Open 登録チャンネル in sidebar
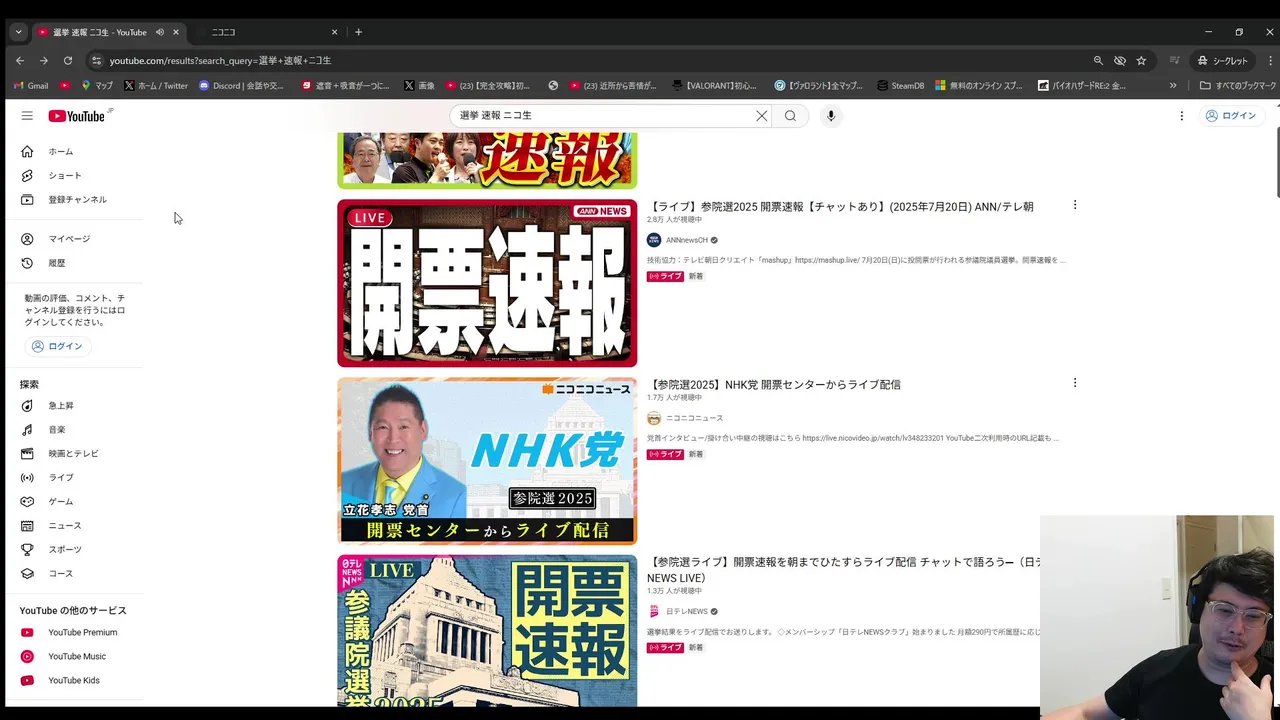This screenshot has height=720, width=1280. (x=75, y=200)
